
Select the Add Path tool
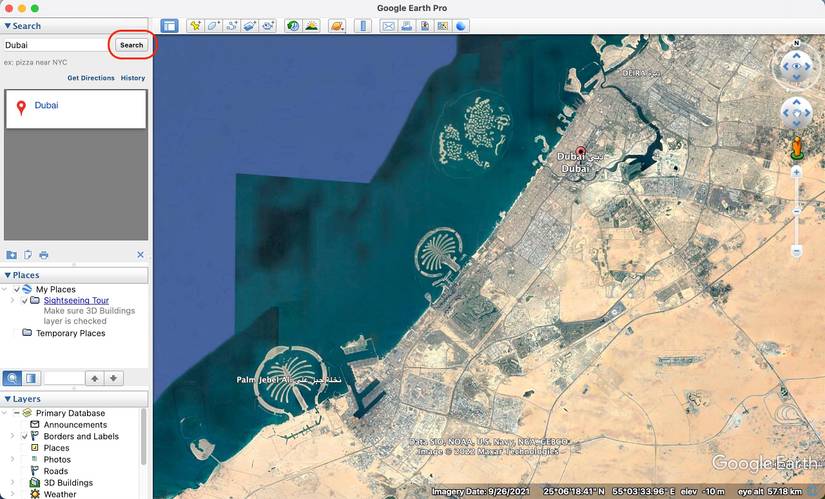(232, 26)
